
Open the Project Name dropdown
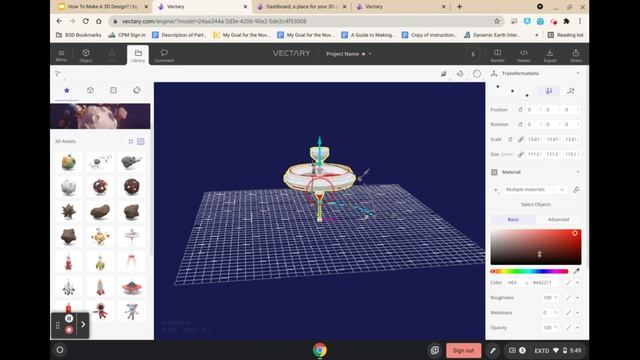point(349,54)
